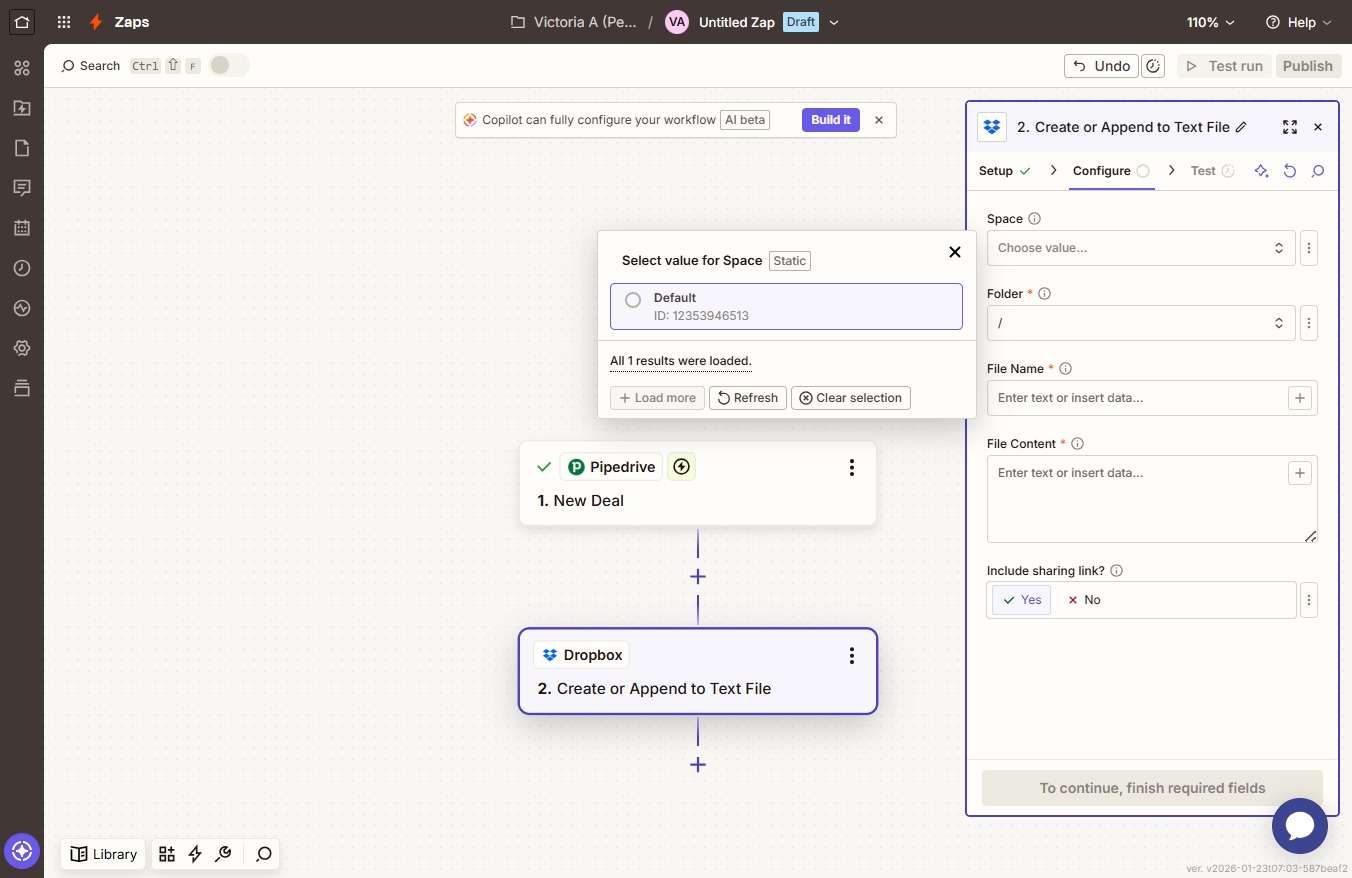Viewport: 1352px width, 878px height.
Task: Insert data into File Content with plus
Action: [1300, 473]
